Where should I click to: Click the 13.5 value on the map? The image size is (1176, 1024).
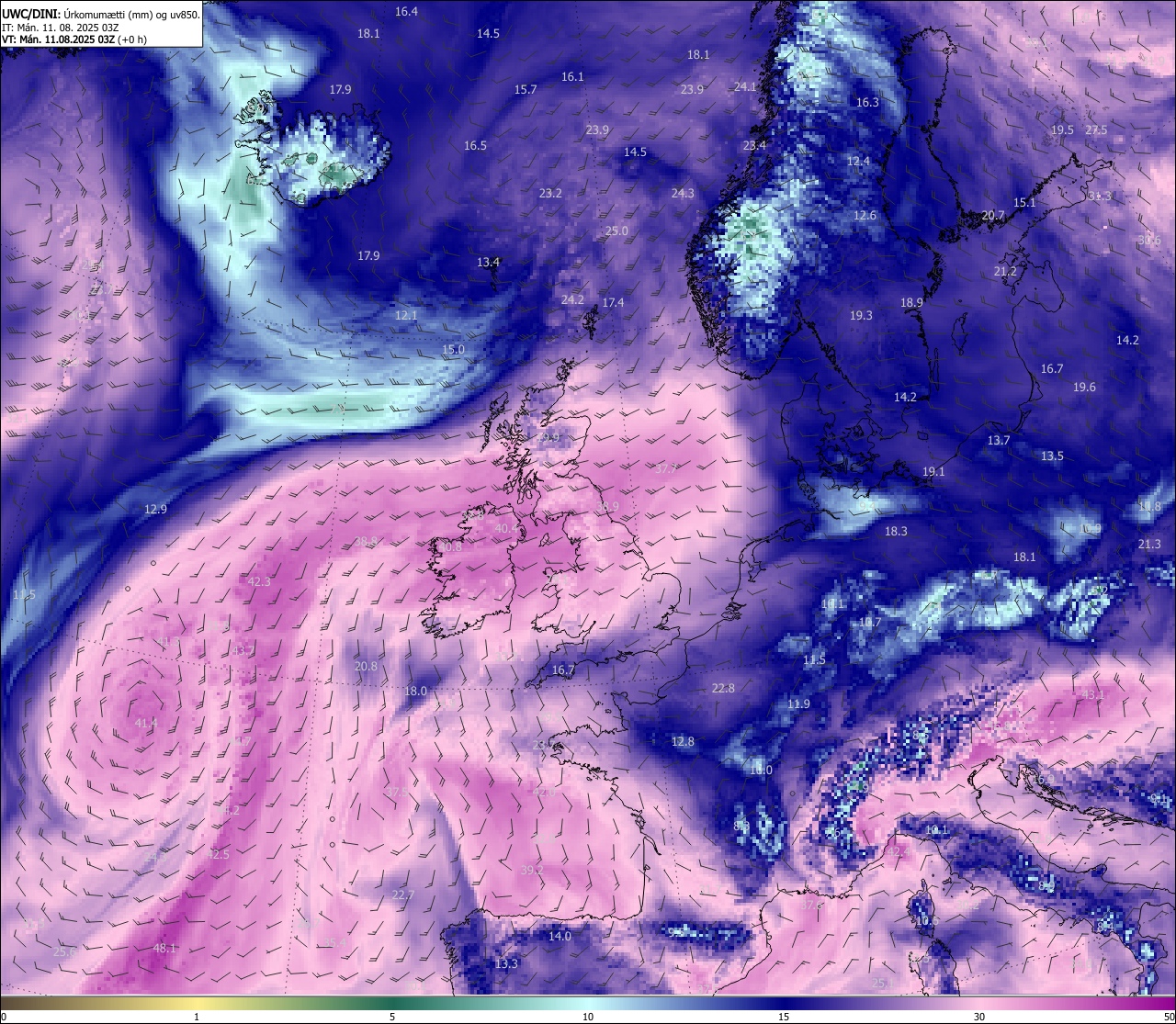click(1052, 456)
